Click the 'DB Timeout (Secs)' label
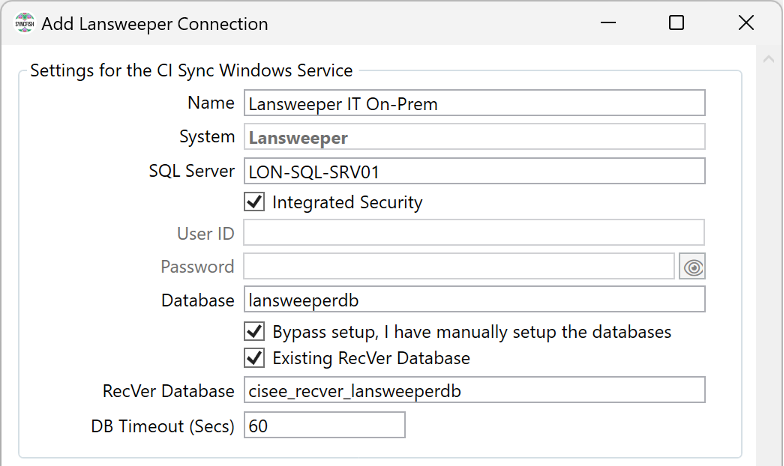 162,426
